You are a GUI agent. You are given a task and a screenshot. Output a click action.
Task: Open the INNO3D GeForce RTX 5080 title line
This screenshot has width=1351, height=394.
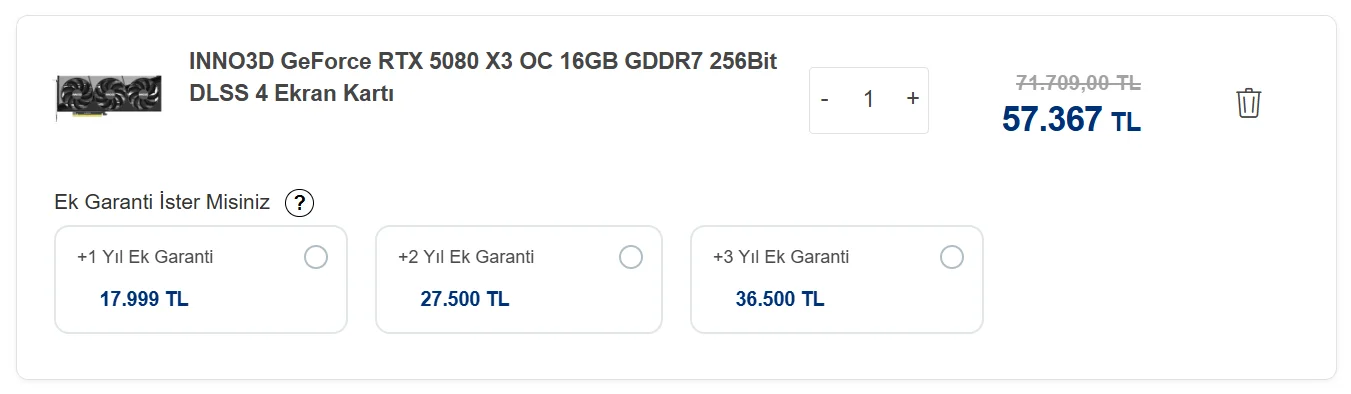click(x=483, y=61)
